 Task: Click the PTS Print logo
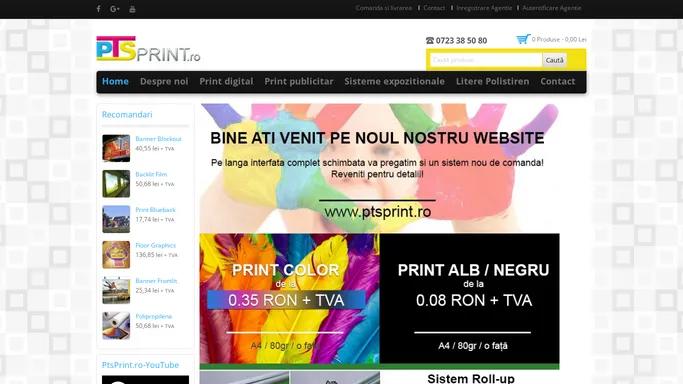pyautogui.click(x=148, y=49)
